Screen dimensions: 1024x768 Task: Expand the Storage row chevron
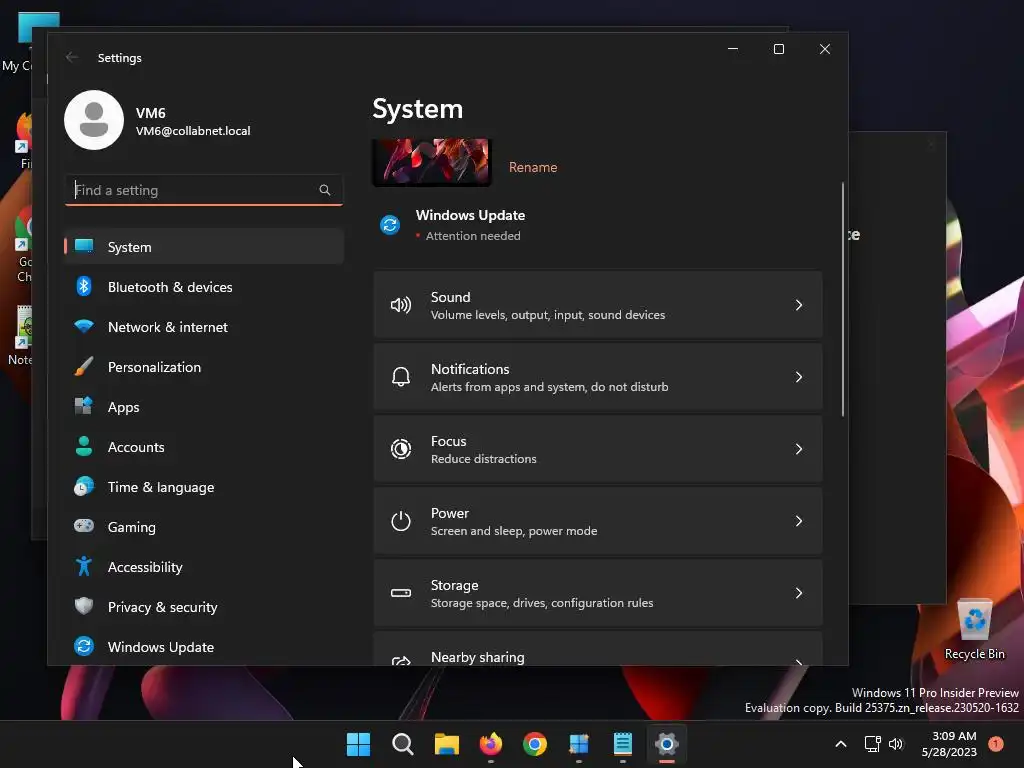click(x=799, y=593)
